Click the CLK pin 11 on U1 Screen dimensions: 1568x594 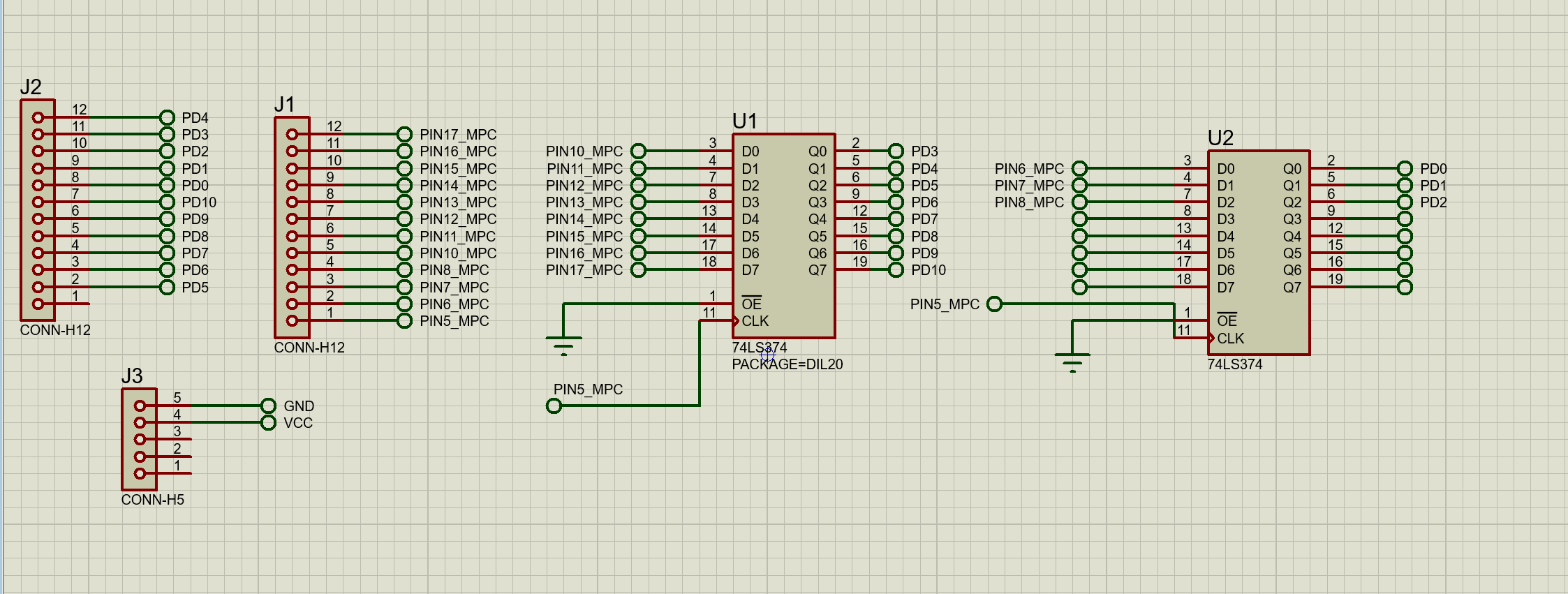716,320
